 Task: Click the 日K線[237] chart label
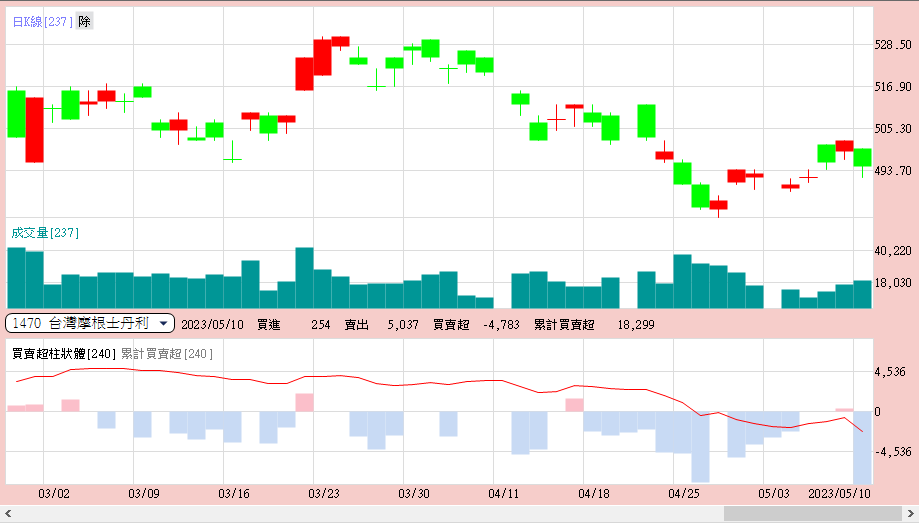(x=43, y=22)
